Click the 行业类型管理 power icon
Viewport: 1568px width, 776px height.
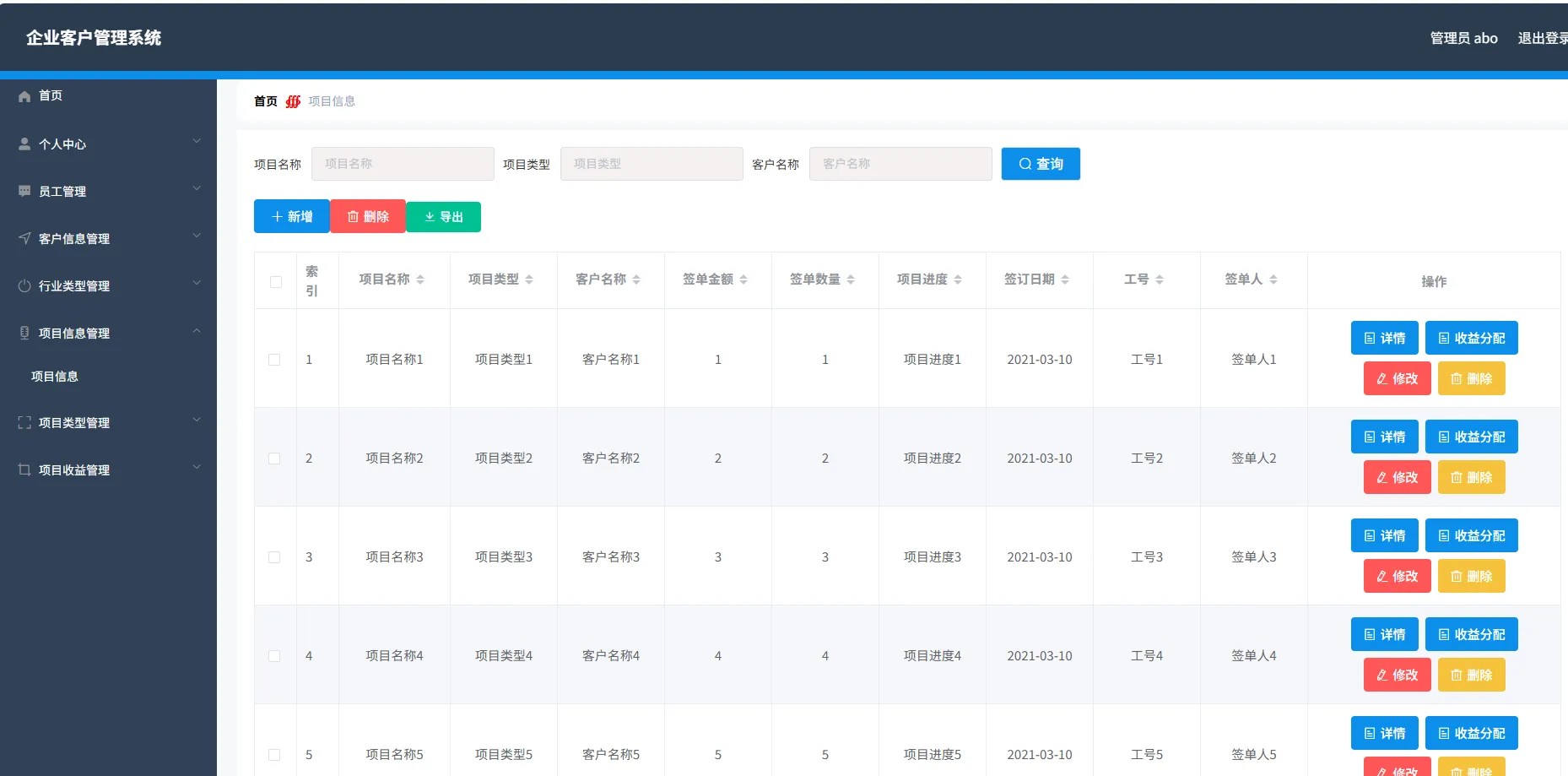pos(24,285)
